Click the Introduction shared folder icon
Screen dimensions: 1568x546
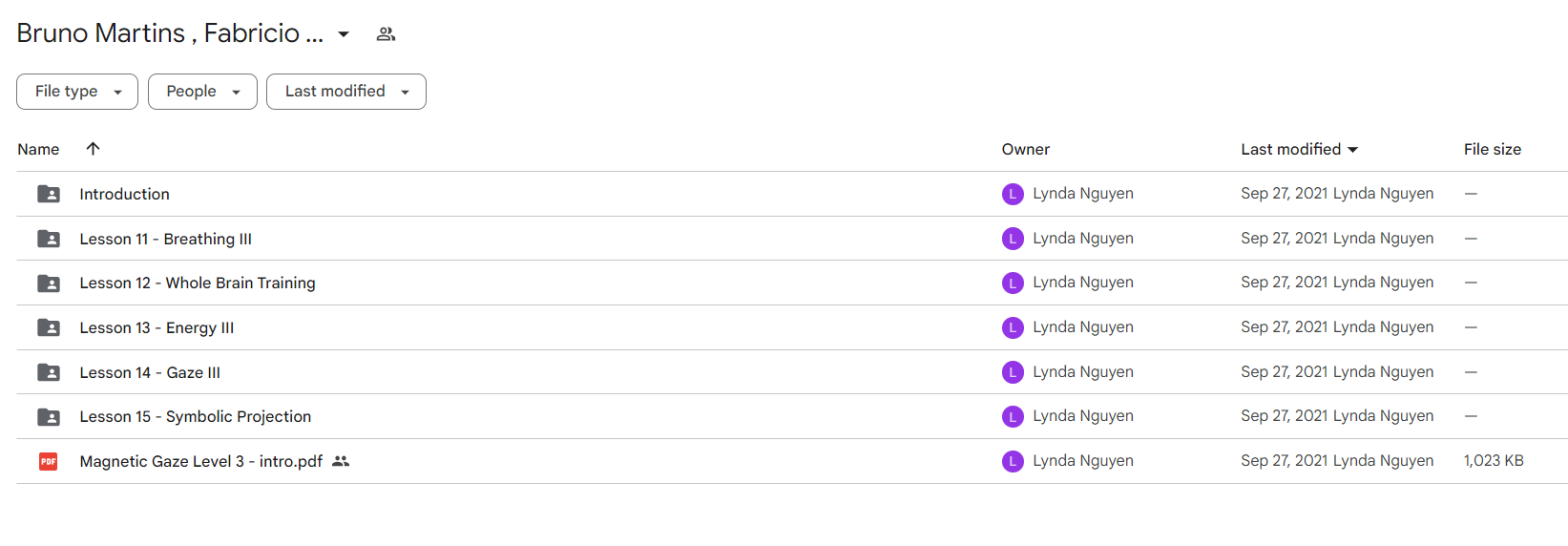(49, 194)
